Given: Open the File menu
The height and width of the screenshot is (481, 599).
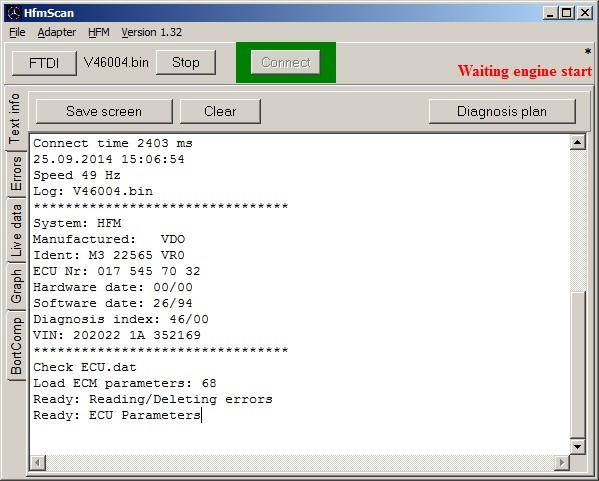Looking at the screenshot, I should pyautogui.click(x=17, y=32).
